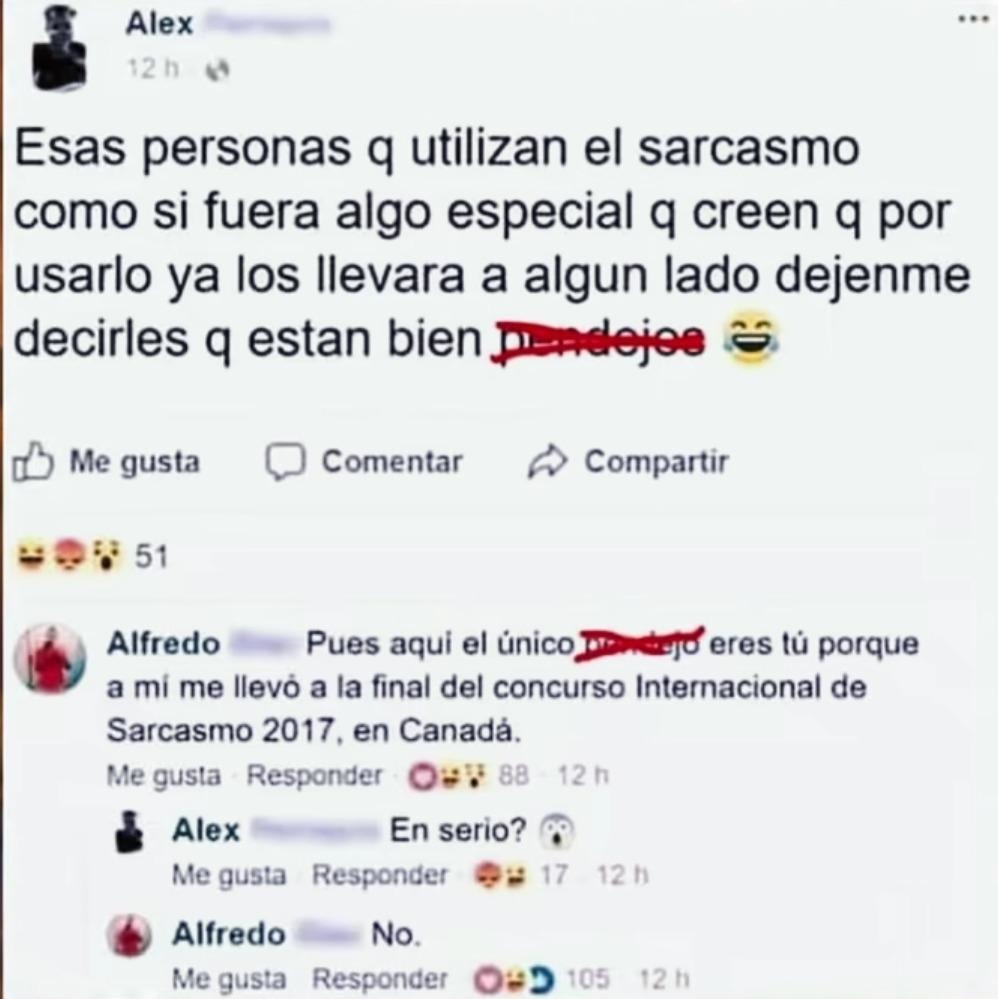View reactions on reply with 17 count

(520, 875)
